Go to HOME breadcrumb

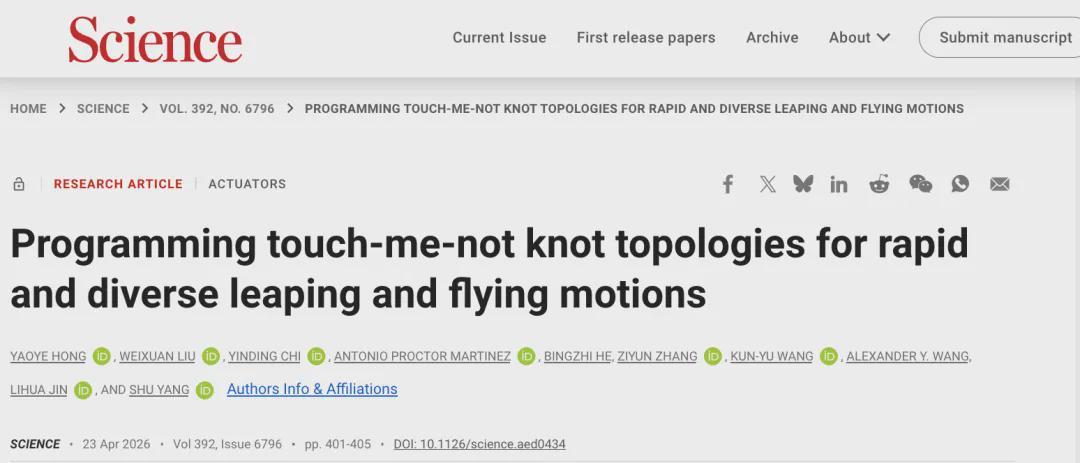click(x=28, y=109)
